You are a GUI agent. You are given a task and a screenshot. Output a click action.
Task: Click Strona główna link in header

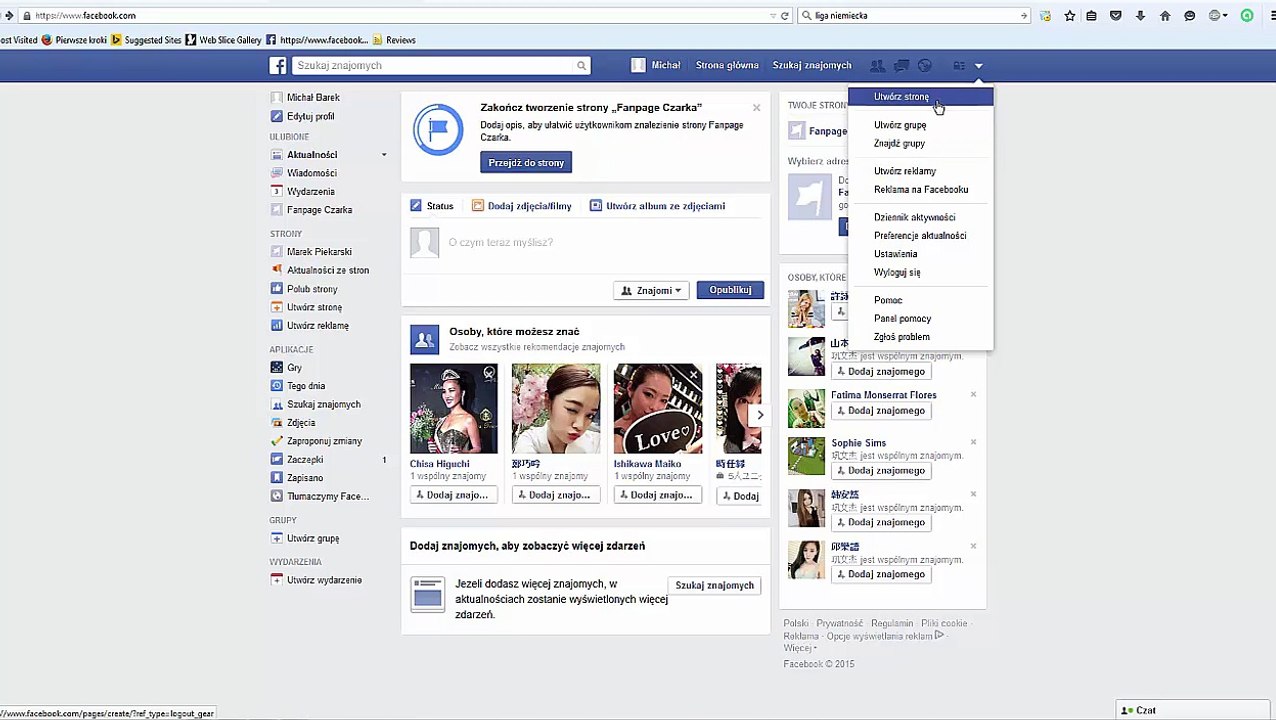point(727,66)
